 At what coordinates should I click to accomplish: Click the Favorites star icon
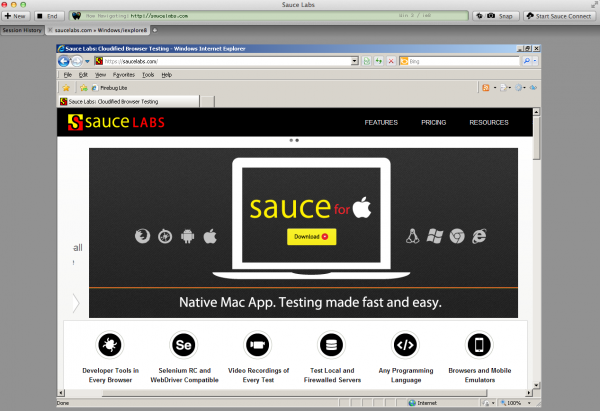tap(66, 88)
